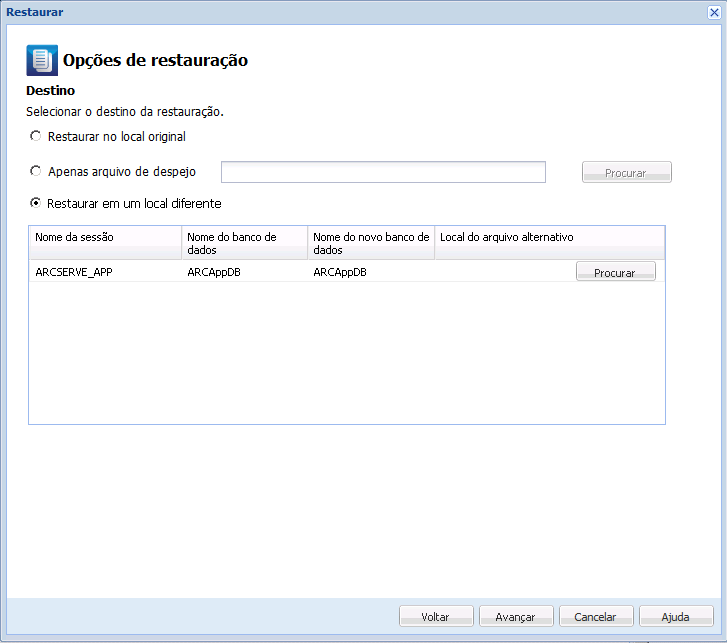Focus the dump file path text field
Screen dimensions: 727x643
click(383, 172)
